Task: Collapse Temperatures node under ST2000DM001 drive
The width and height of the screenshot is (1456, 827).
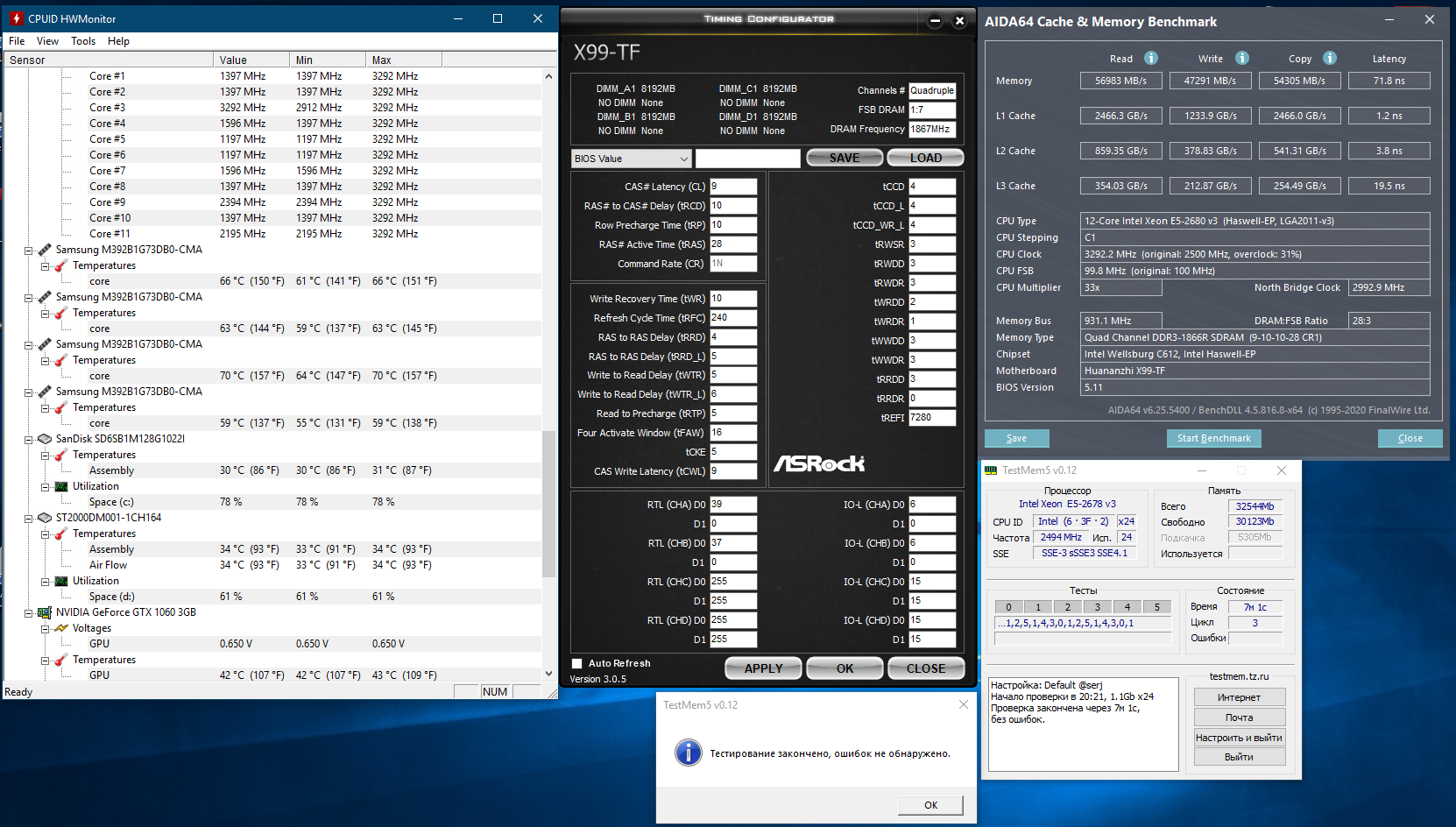Action: (45, 534)
